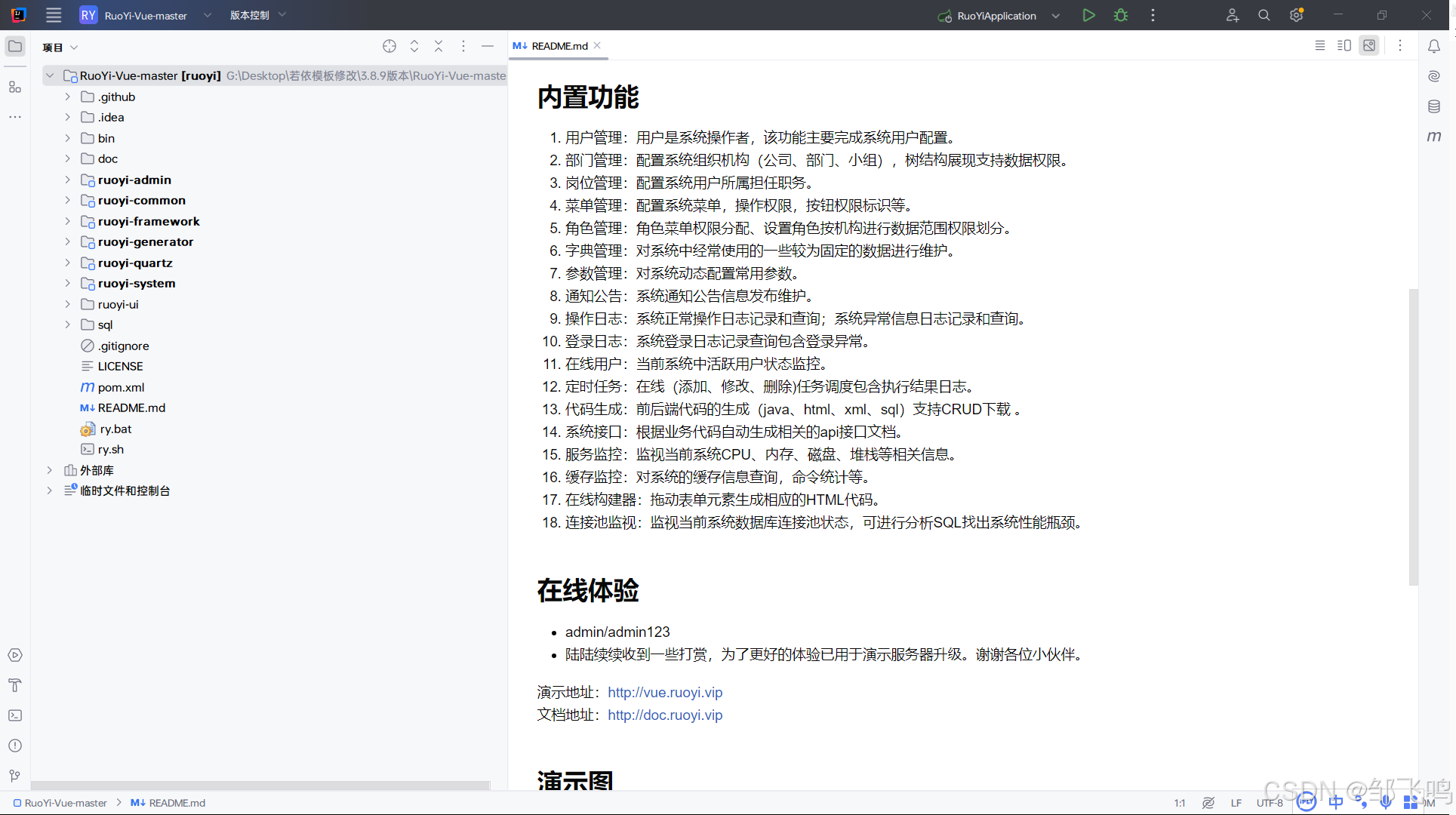The image size is (1456, 815).
Task: Open Problems tool window
Action: click(15, 746)
